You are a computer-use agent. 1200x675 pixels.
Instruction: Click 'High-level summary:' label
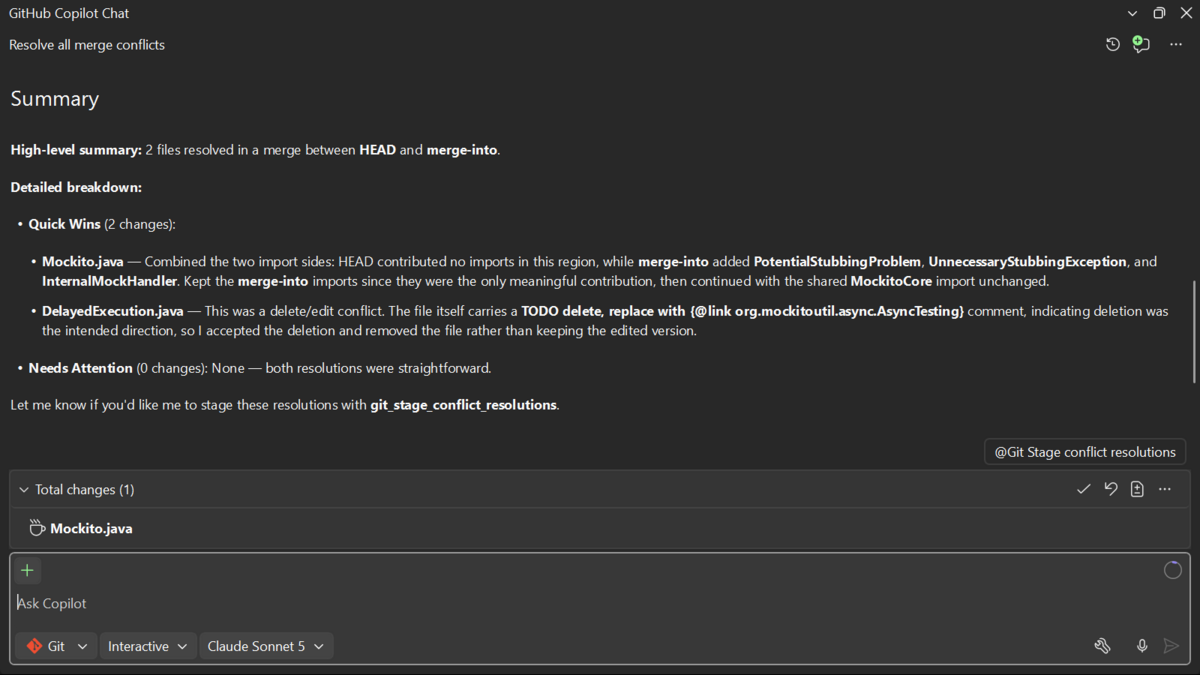76,150
